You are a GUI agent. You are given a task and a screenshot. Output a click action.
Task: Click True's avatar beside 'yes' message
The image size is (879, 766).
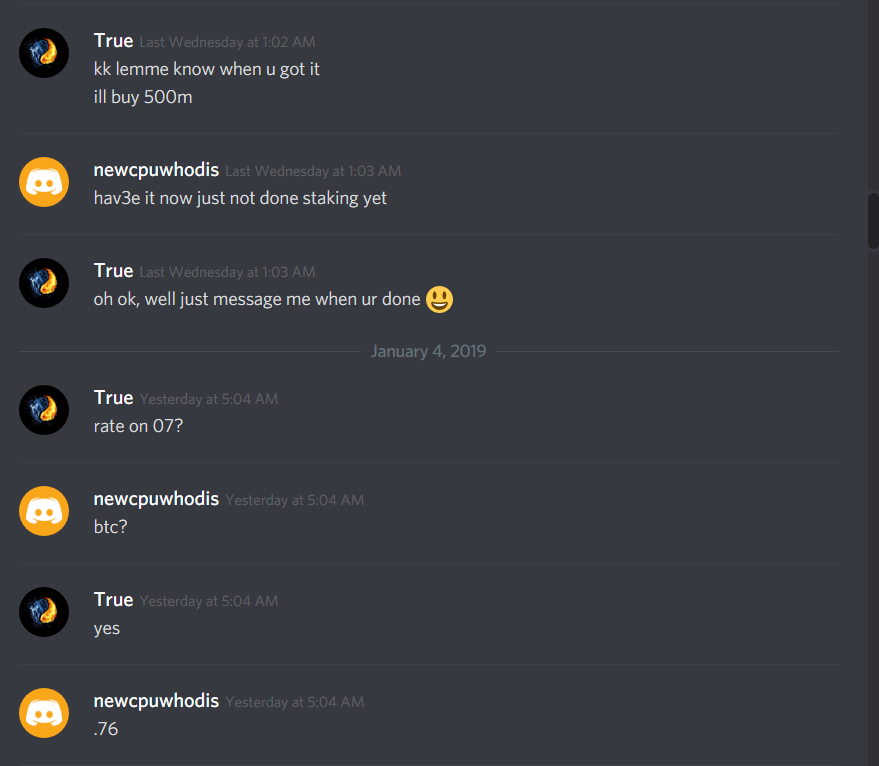click(x=44, y=612)
